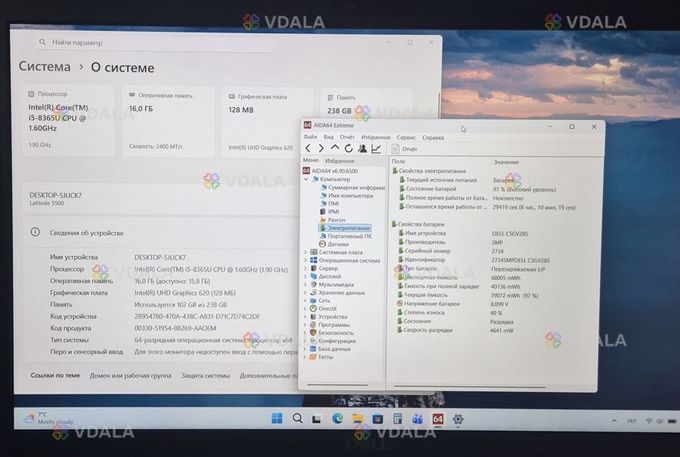Expand the Операционная система tree node

305,260
